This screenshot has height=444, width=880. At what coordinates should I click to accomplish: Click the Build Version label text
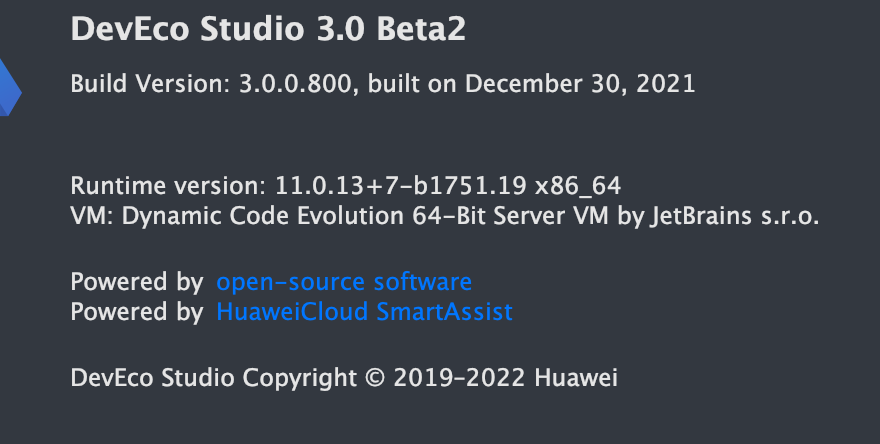coord(150,84)
